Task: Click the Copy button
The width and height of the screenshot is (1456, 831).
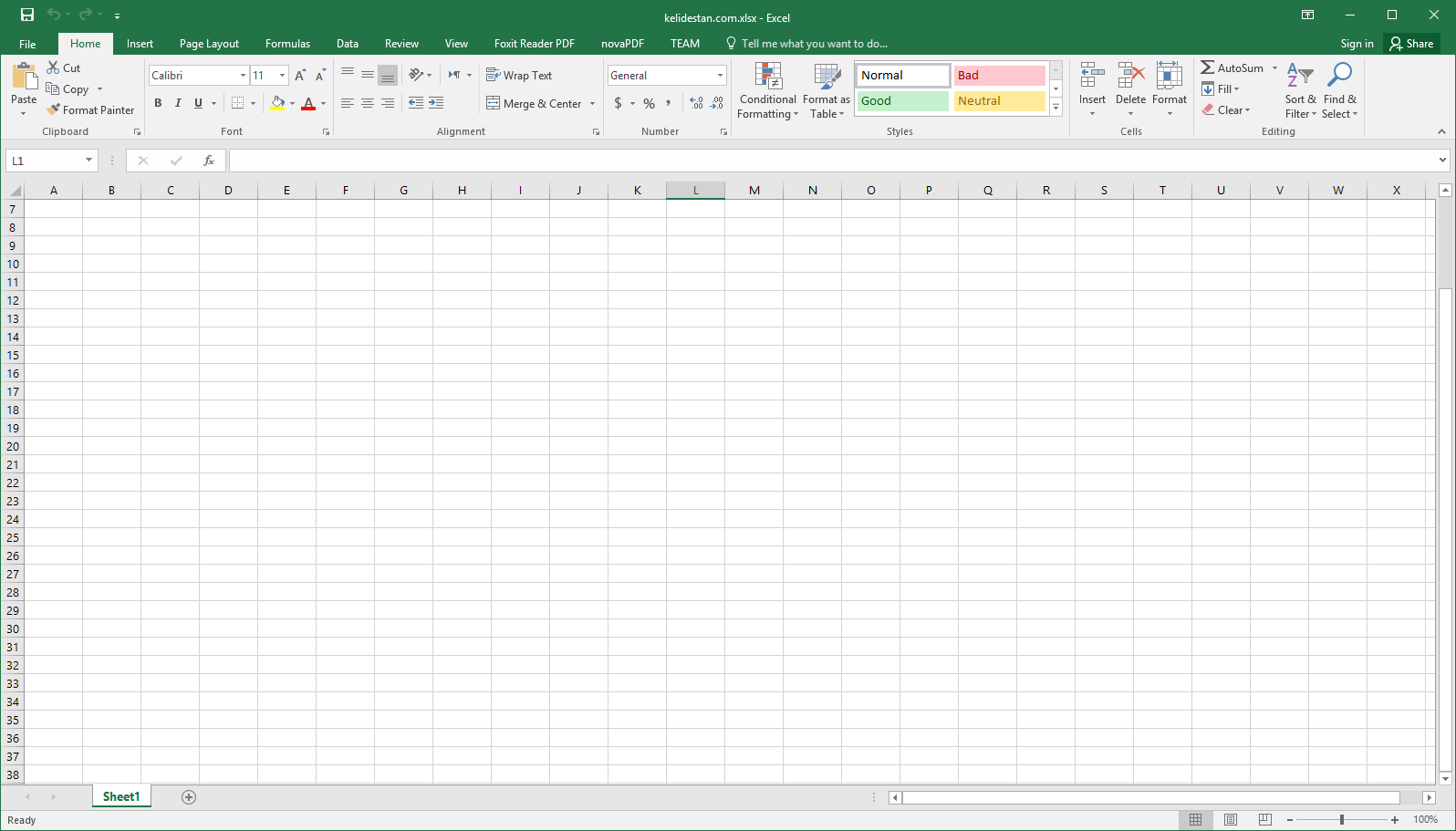Action: 68,89
